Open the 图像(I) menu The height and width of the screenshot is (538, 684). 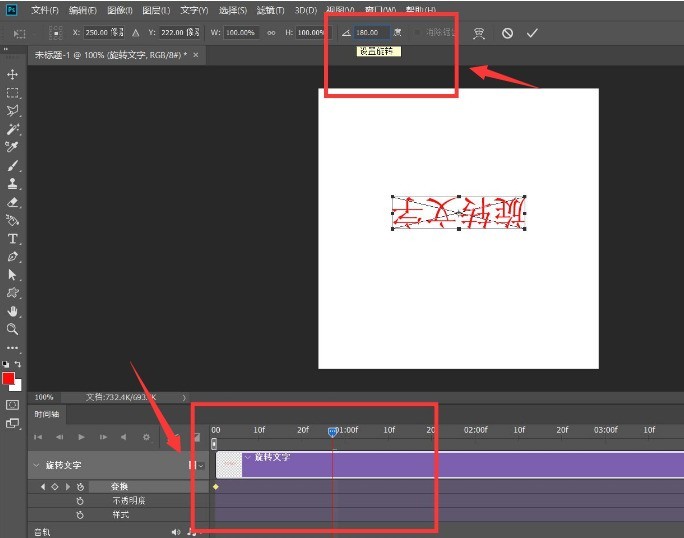[x=120, y=10]
